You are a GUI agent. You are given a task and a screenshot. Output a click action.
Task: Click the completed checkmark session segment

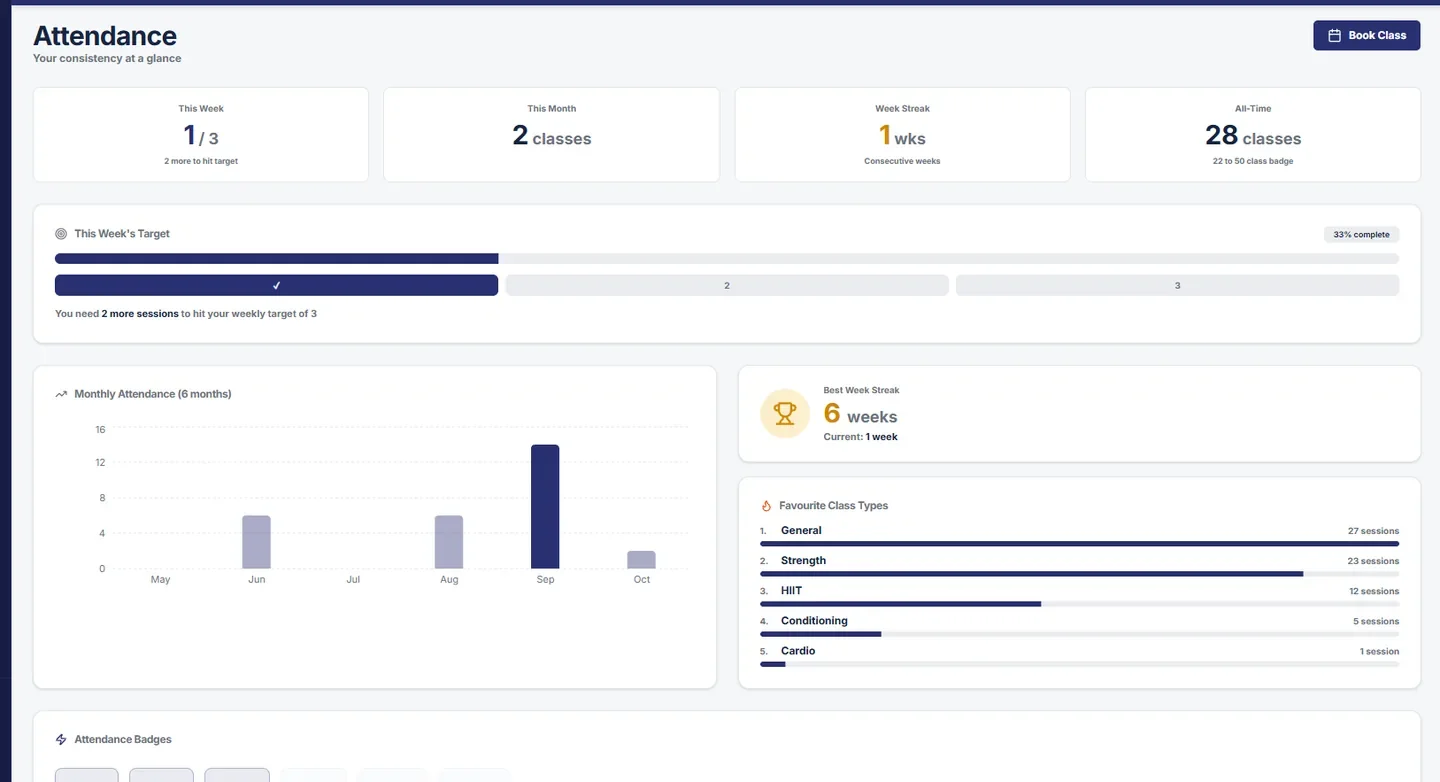click(276, 285)
